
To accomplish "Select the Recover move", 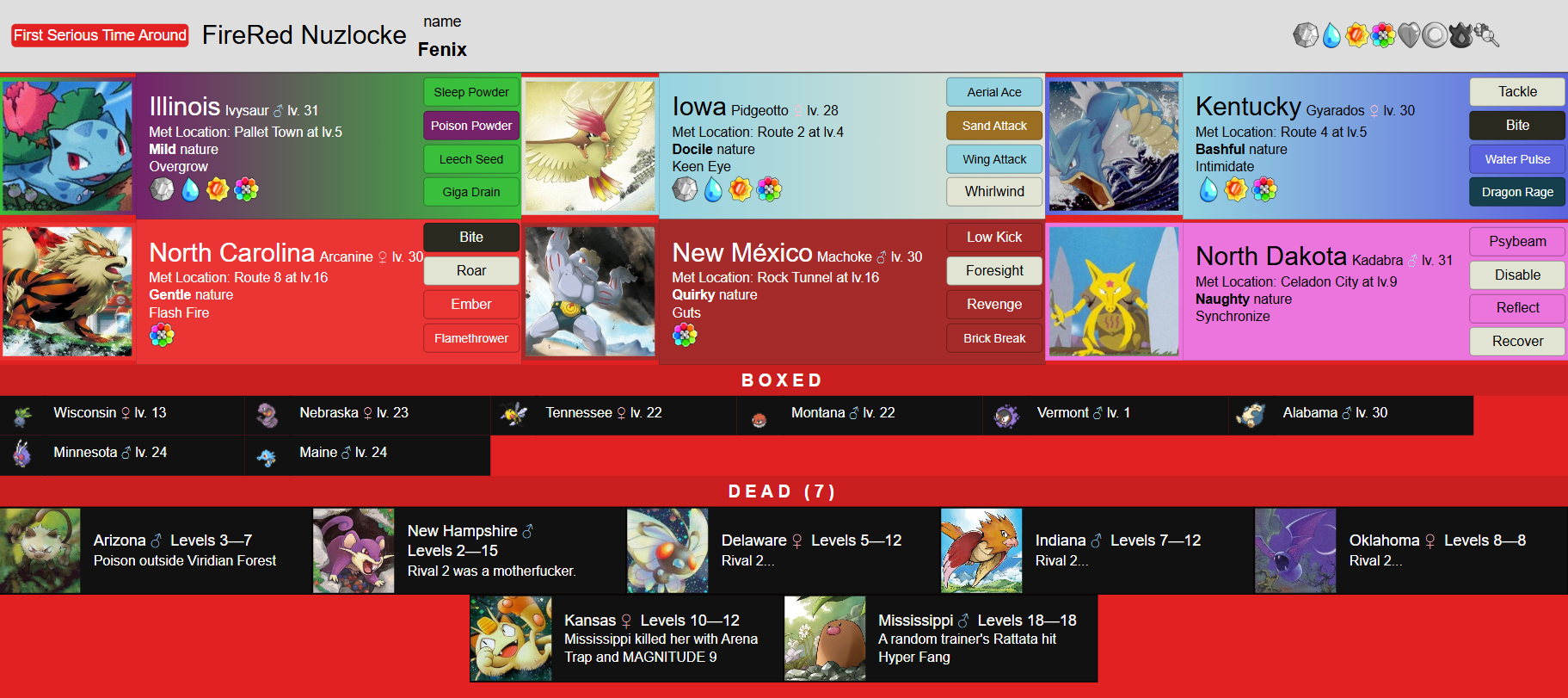I will click(x=1517, y=342).
